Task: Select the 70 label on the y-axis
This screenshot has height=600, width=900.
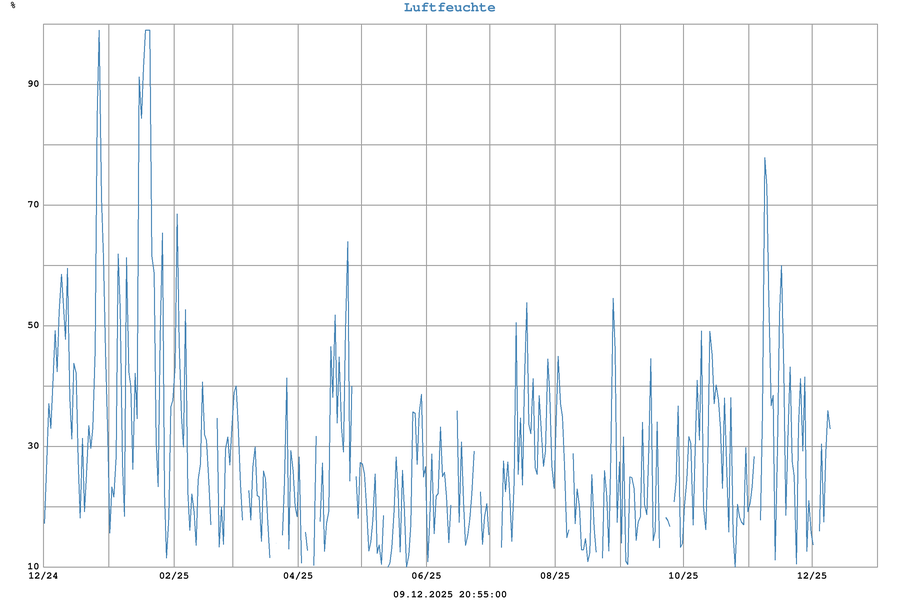Action: (x=33, y=205)
